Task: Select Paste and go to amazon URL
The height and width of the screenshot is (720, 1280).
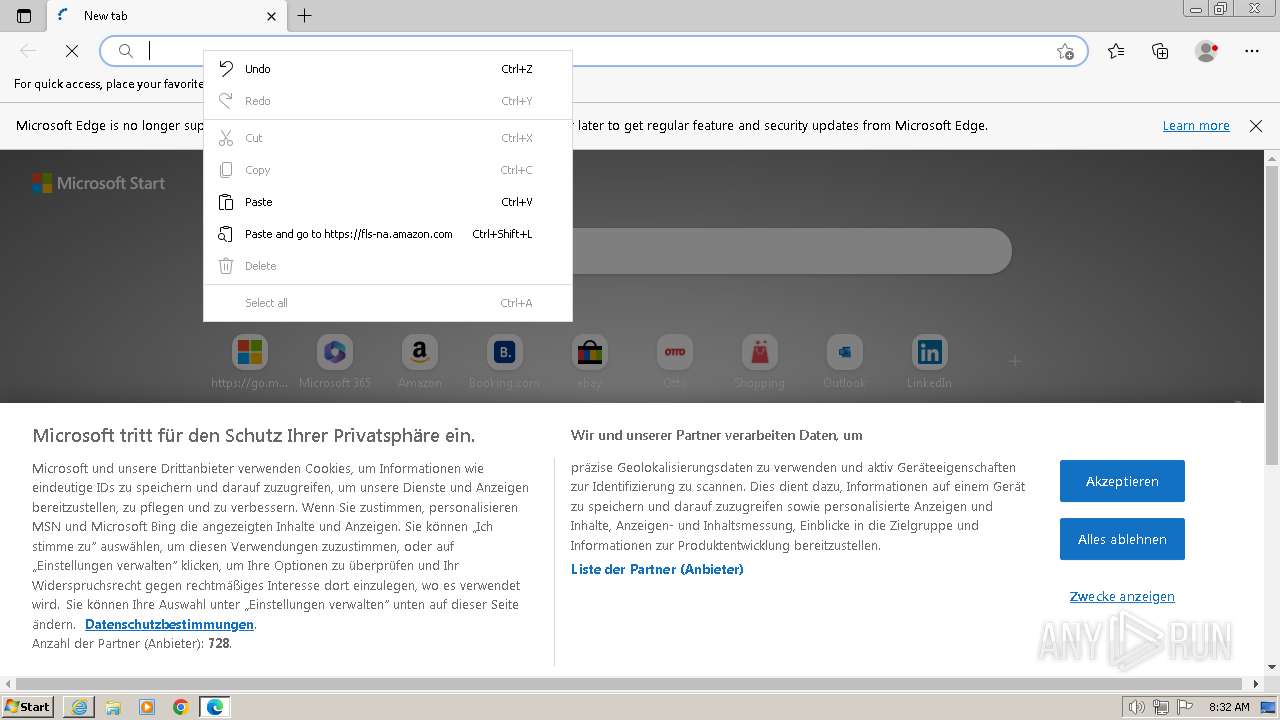Action: pos(388,234)
